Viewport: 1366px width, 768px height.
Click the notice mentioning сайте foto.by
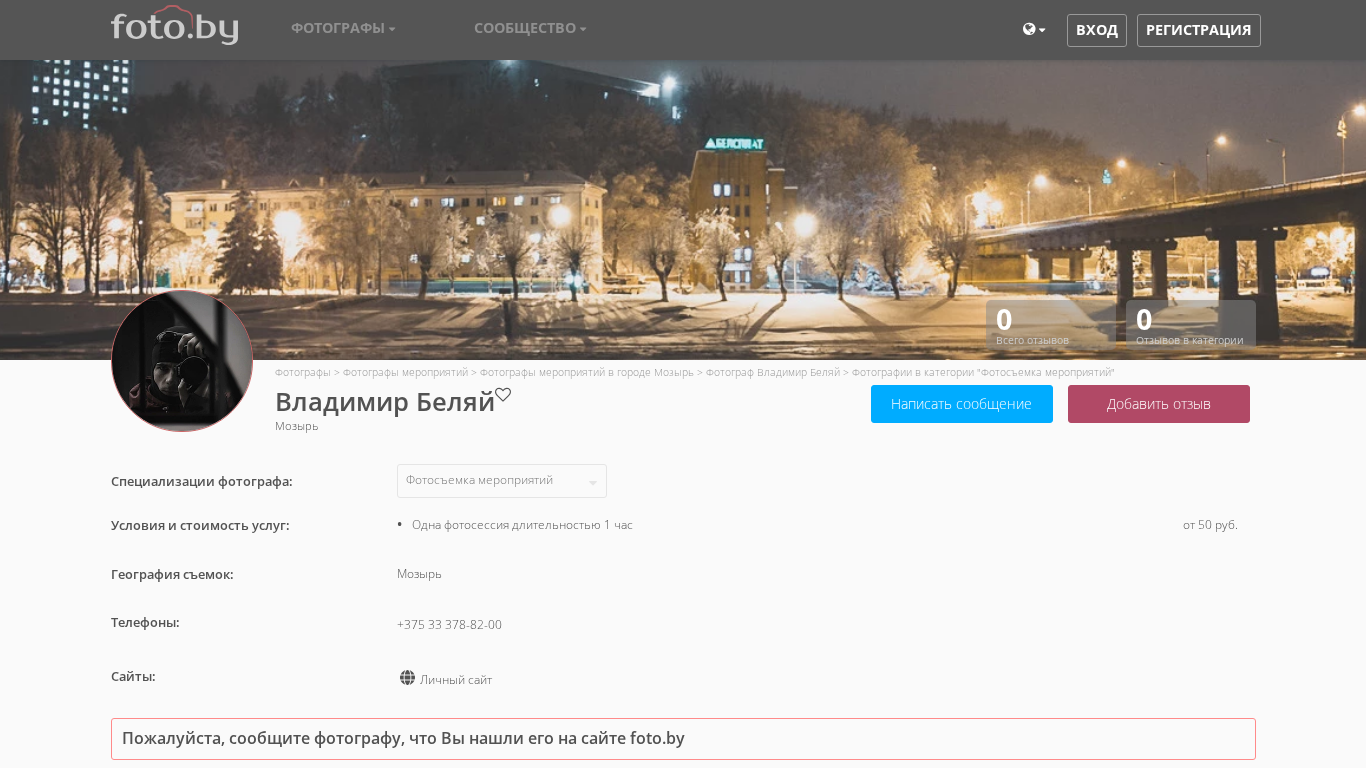click(x=683, y=739)
